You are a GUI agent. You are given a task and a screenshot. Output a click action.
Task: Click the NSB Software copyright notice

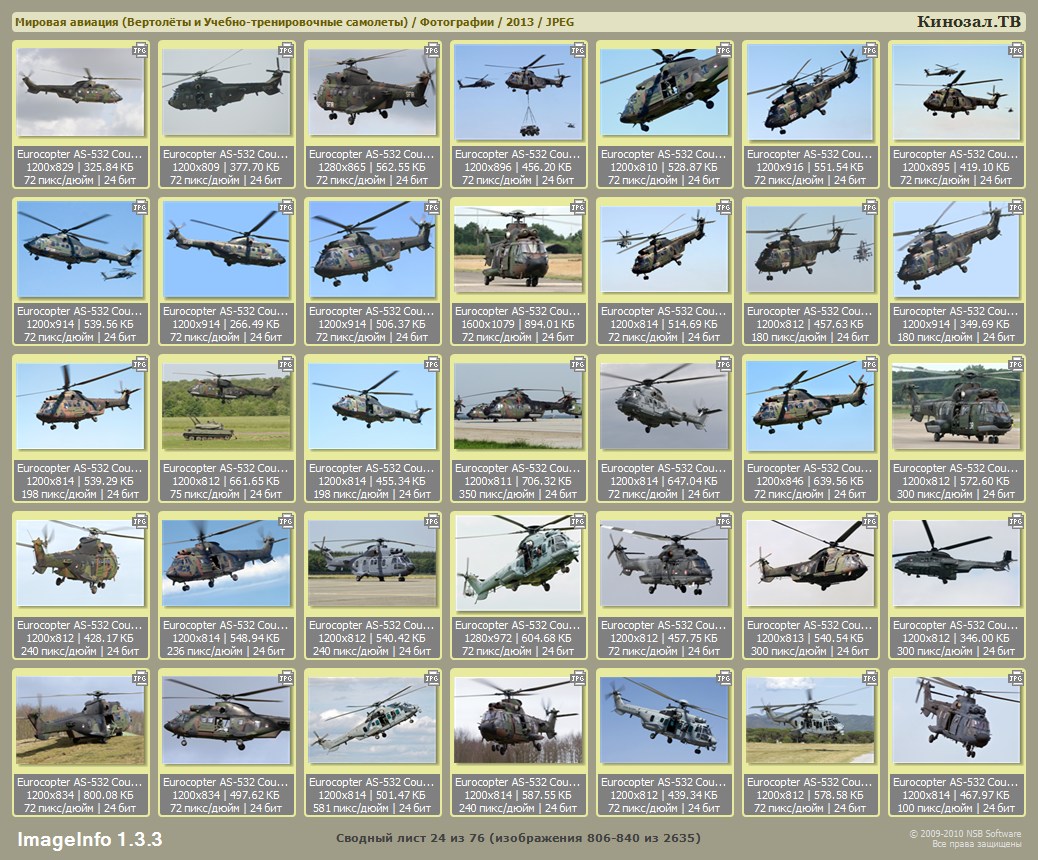(964, 838)
